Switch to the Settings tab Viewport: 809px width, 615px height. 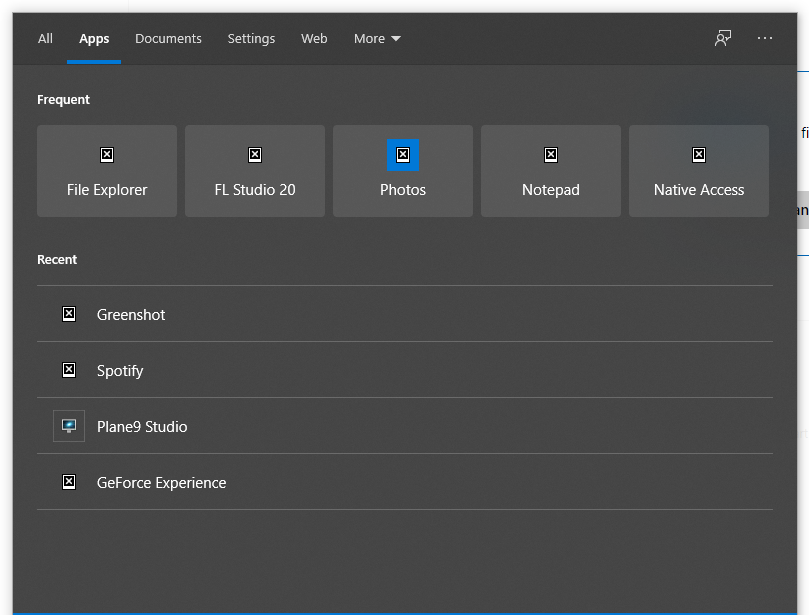tap(251, 38)
